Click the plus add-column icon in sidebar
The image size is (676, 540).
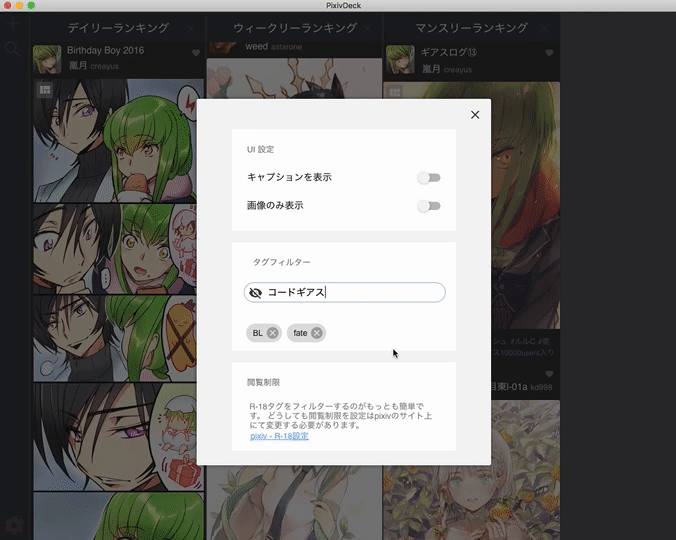[x=13, y=23]
